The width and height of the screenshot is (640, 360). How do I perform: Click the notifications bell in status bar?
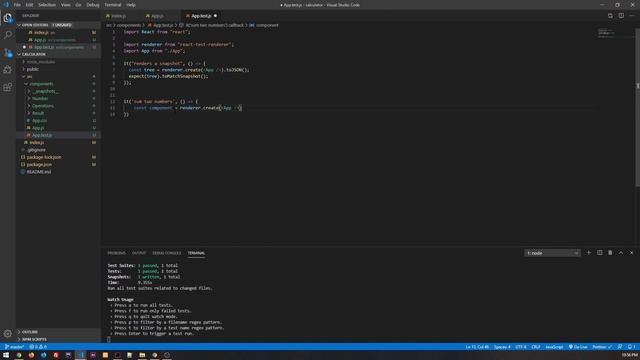[631, 347]
